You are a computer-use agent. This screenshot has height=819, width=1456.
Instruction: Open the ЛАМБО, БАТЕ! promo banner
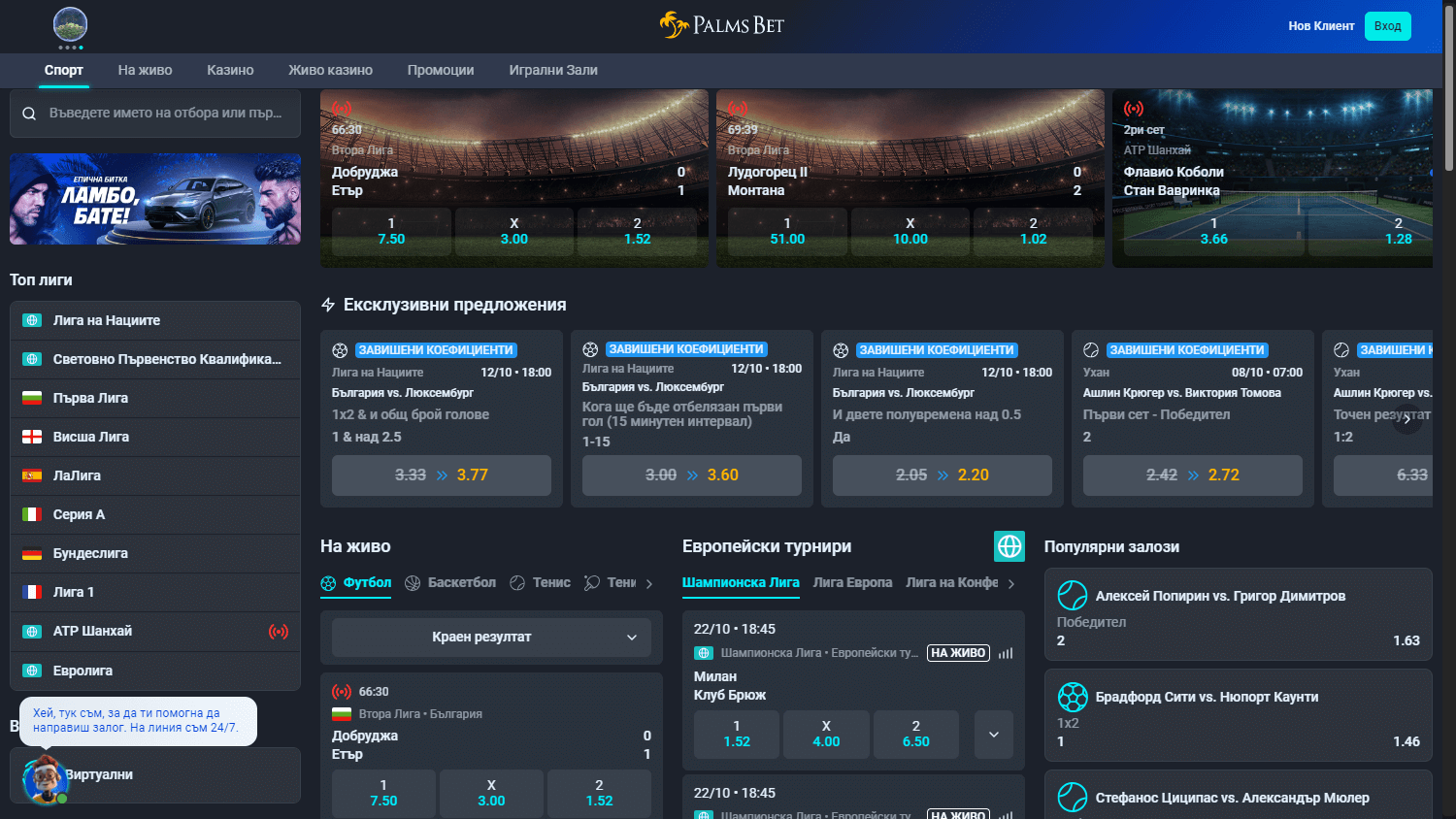(155, 199)
